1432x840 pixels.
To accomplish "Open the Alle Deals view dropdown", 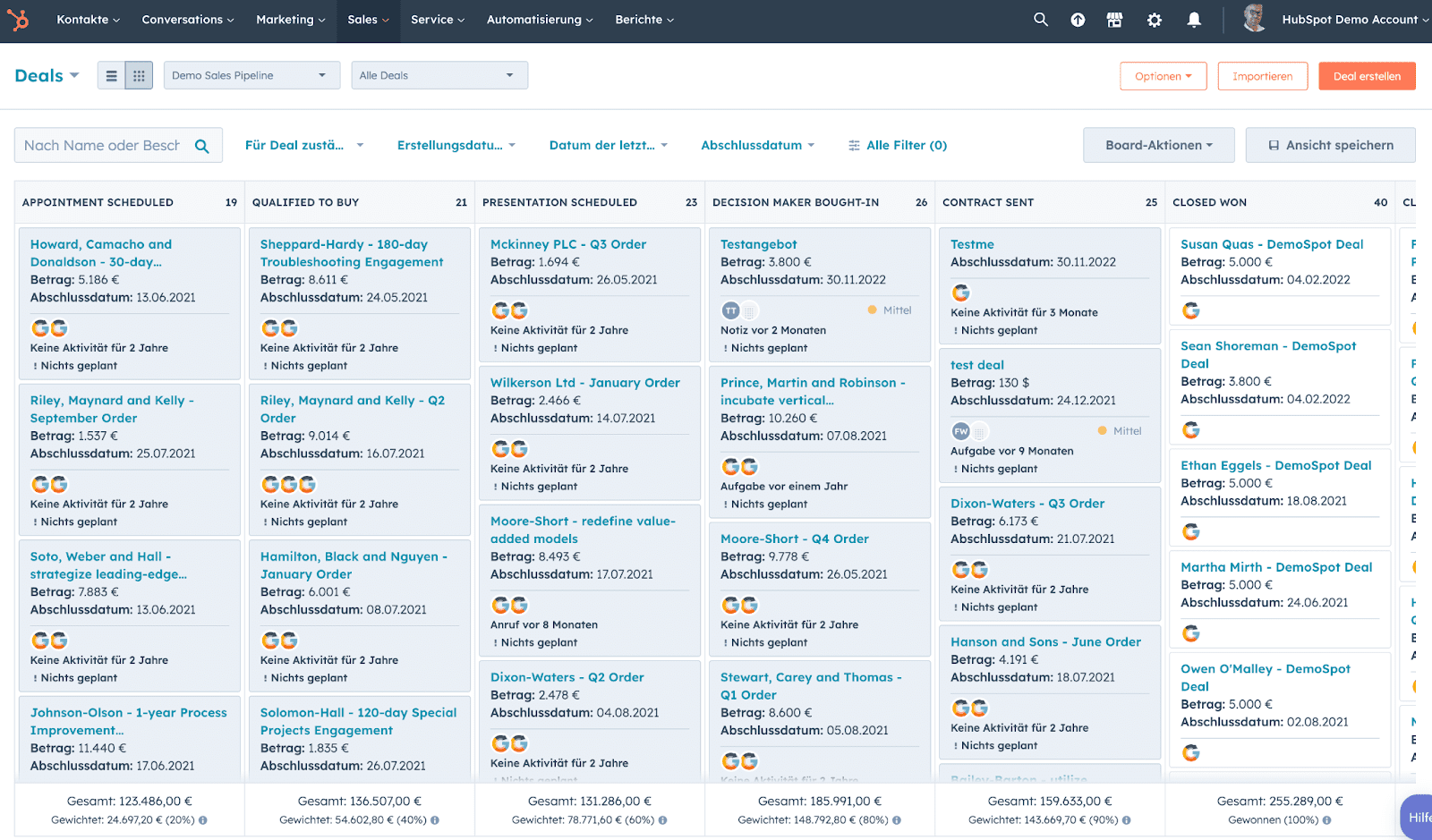I will pos(439,75).
